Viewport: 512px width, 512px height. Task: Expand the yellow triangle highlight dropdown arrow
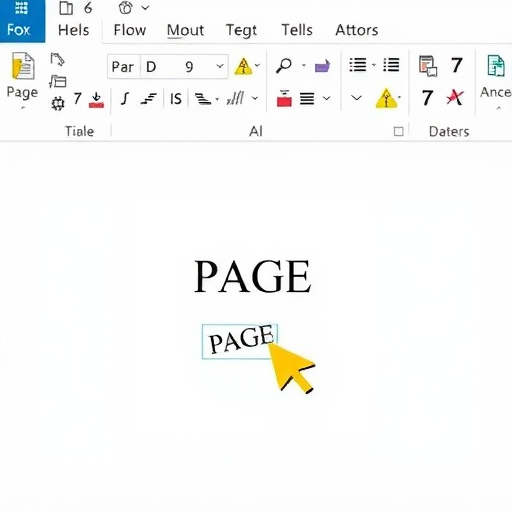click(x=257, y=65)
